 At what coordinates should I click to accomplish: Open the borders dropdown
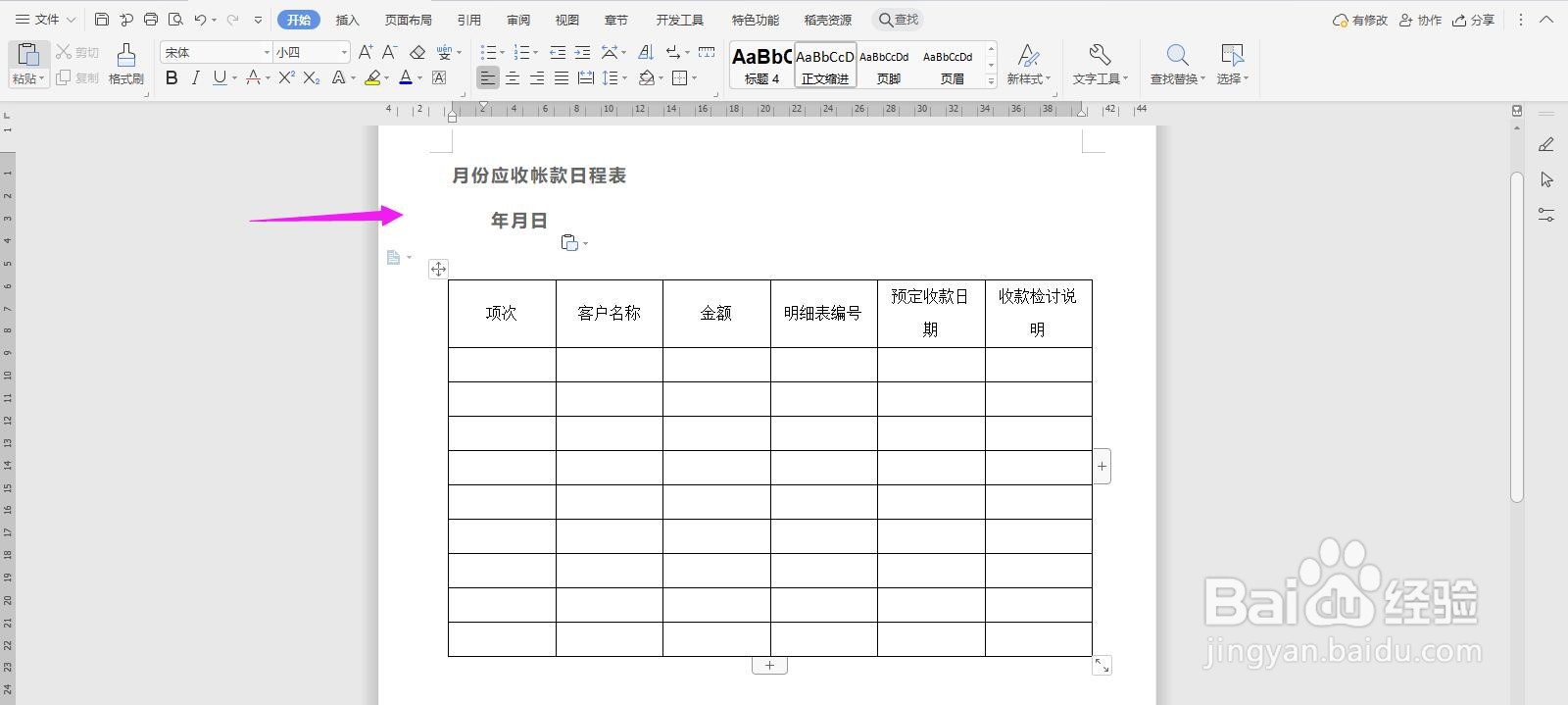tap(694, 77)
